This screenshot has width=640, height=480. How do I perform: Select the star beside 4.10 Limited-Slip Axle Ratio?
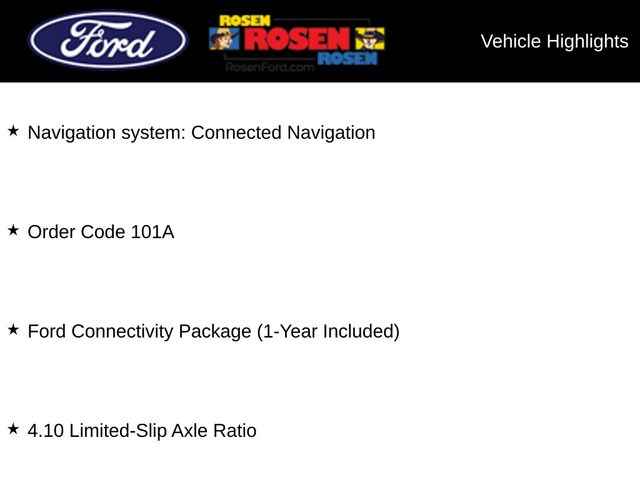[14, 429]
